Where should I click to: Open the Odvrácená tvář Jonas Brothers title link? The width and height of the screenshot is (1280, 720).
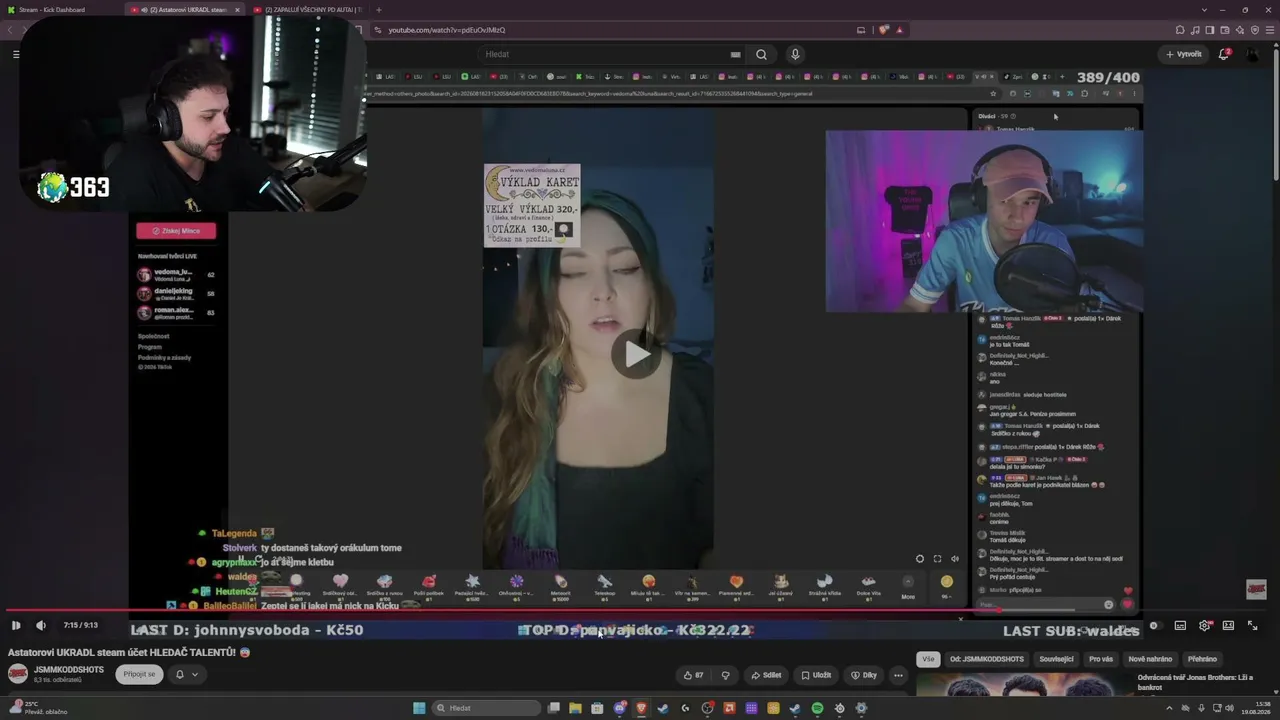tap(1195, 682)
